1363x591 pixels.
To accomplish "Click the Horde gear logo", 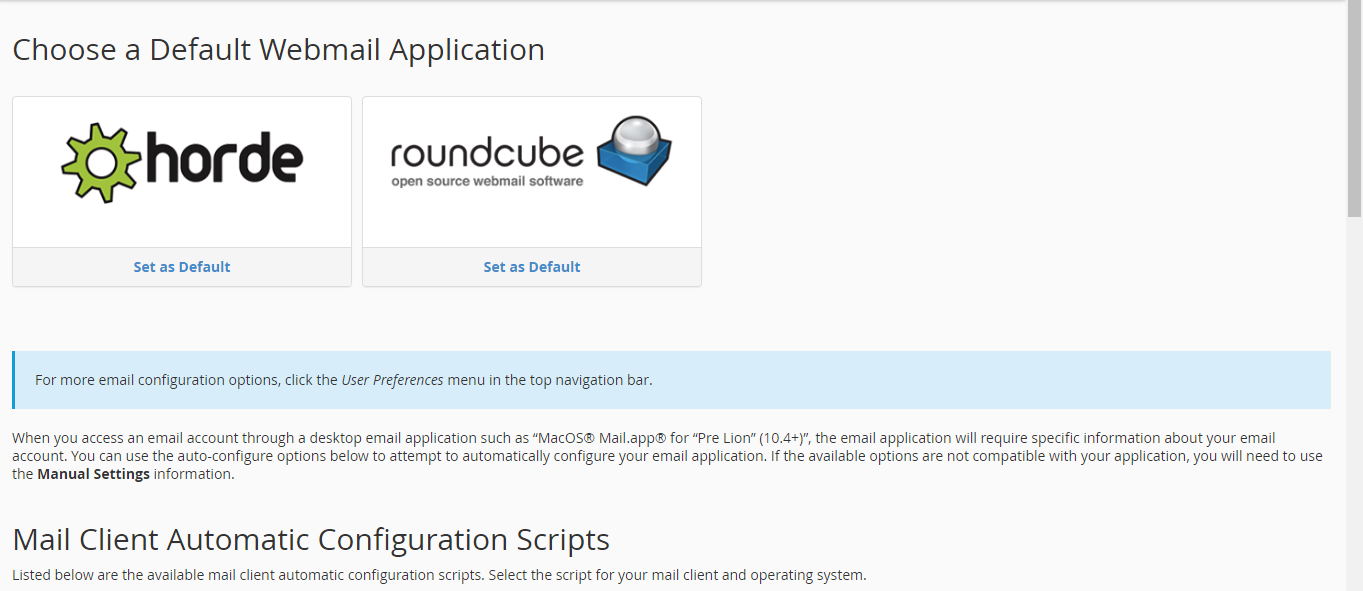I will (x=102, y=164).
